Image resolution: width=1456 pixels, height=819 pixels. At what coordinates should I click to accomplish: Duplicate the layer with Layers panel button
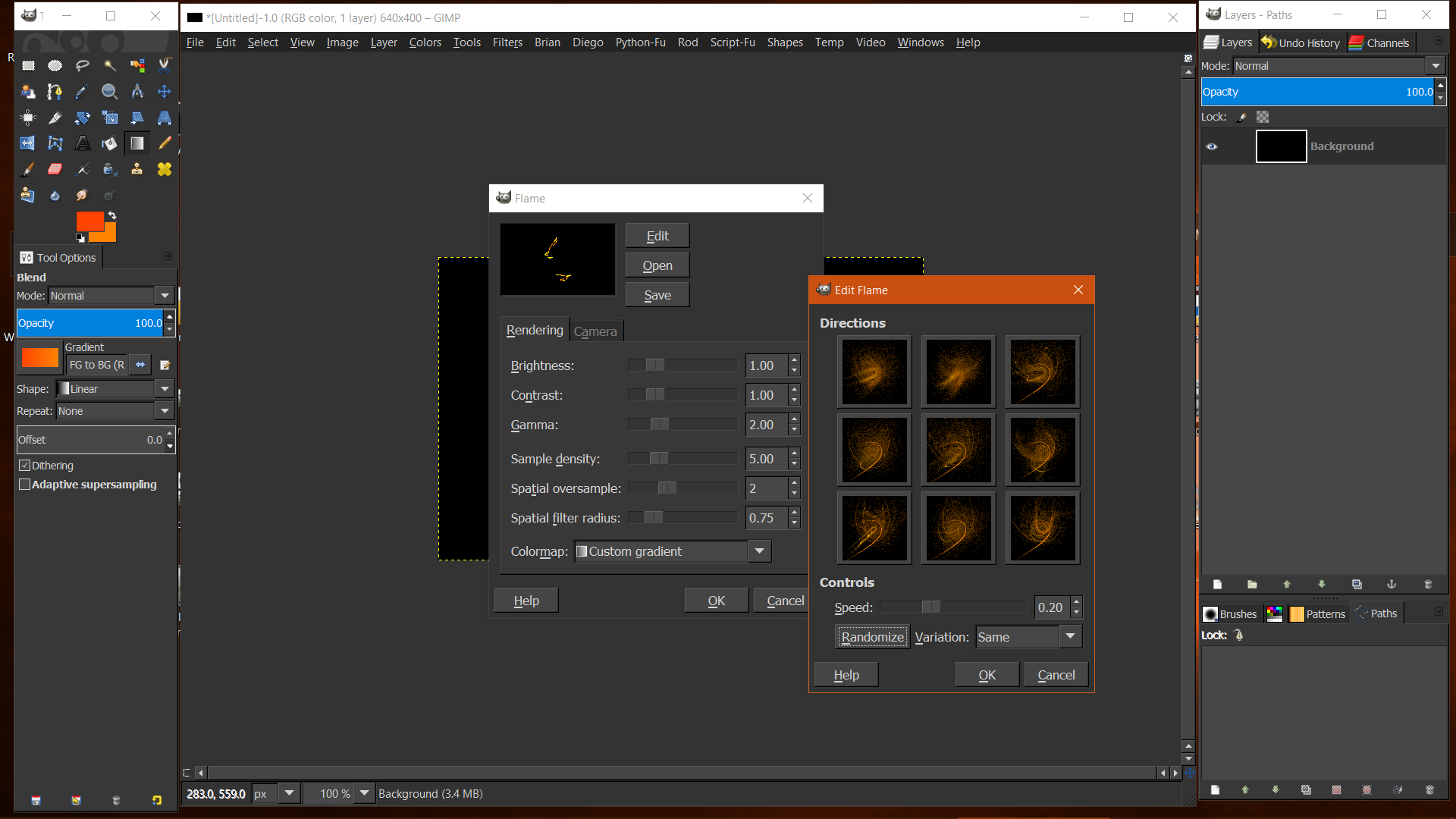pos(1357,584)
